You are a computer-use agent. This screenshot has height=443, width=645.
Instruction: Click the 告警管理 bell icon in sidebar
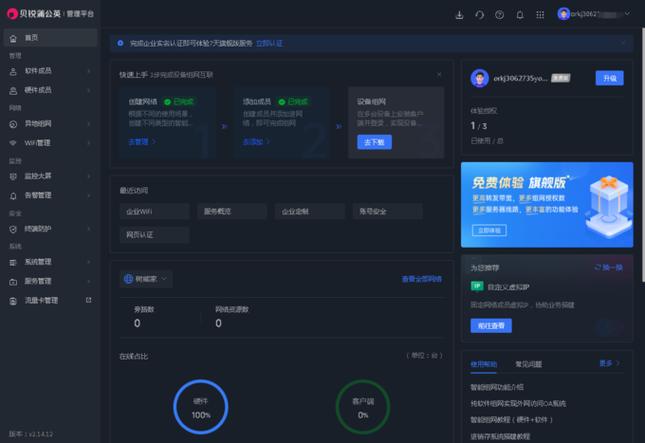(x=13, y=196)
